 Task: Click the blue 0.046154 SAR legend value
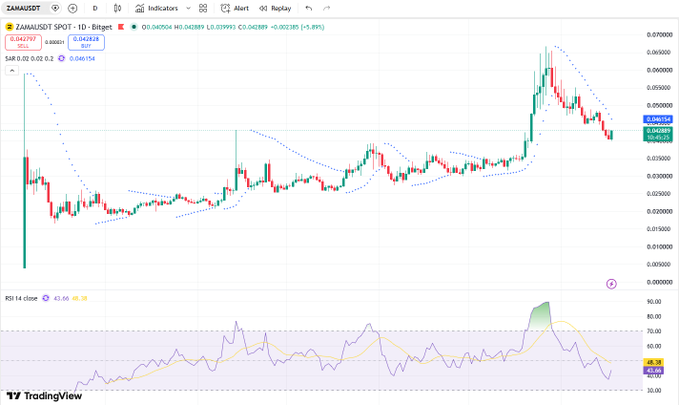tap(82, 58)
